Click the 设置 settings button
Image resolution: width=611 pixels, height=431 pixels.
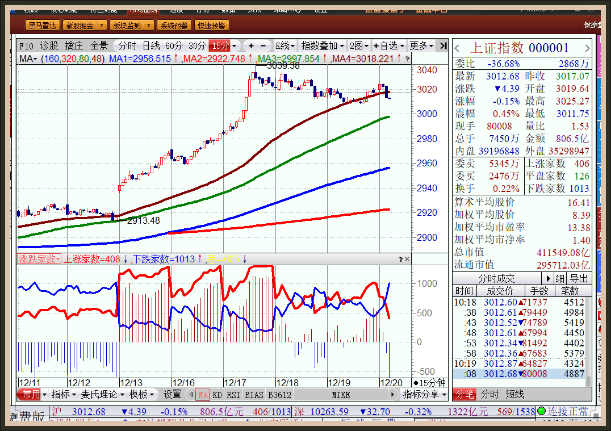point(172,395)
